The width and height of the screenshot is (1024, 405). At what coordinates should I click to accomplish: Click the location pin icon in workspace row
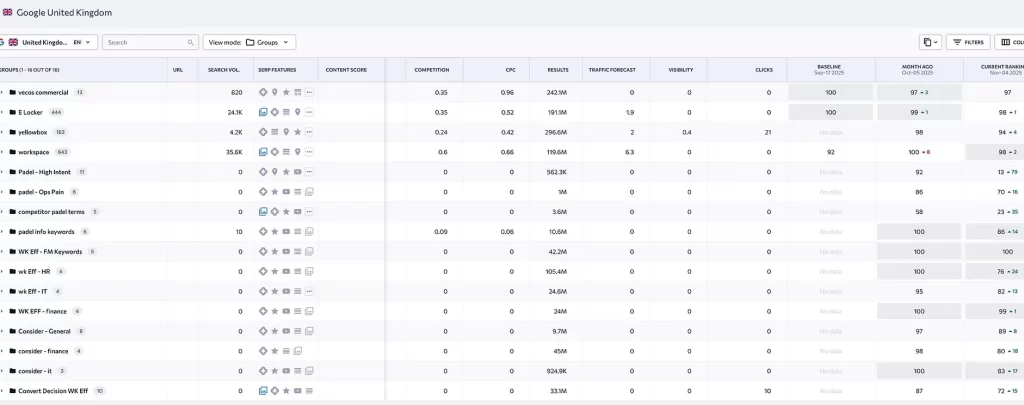298,152
